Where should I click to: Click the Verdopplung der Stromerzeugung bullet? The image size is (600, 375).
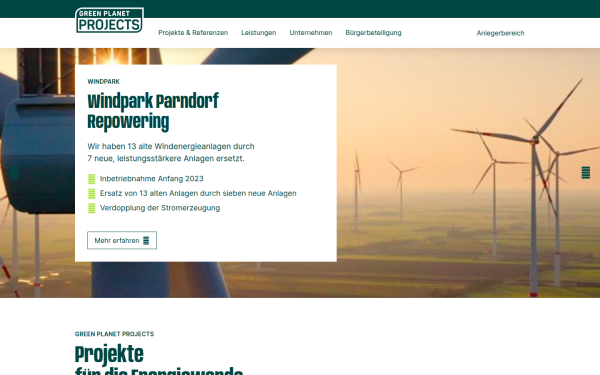pos(154,208)
